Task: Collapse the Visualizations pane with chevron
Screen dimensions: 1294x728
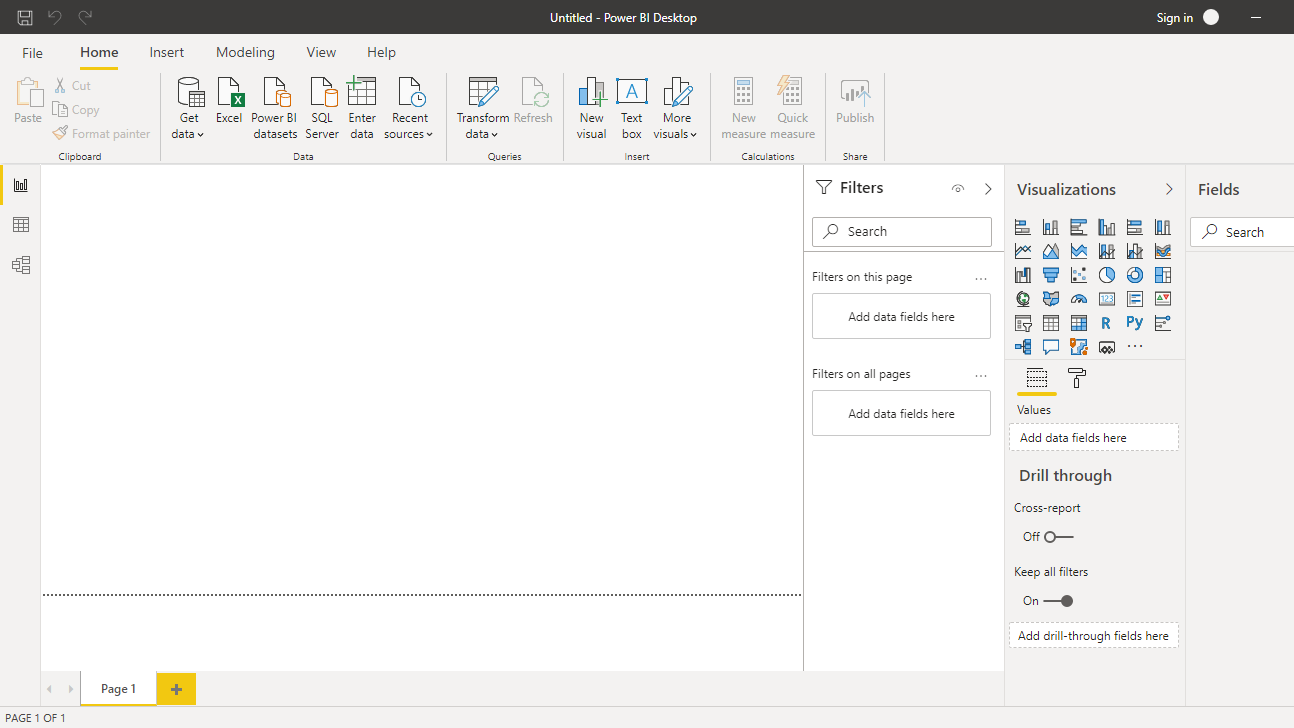Action: [x=1169, y=189]
